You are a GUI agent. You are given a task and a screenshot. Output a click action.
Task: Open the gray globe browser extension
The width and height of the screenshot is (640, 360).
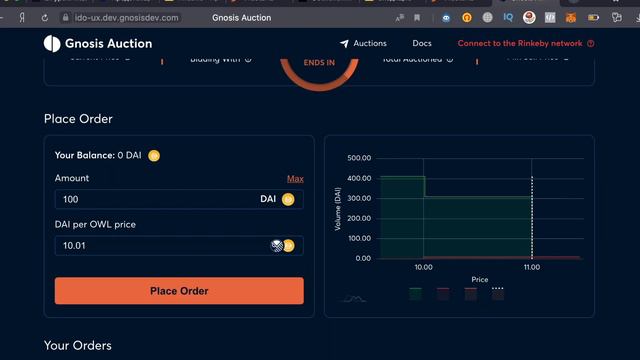point(487,18)
